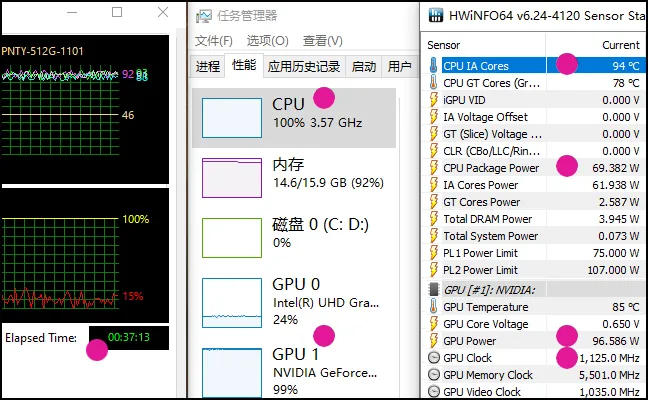Click the GPU Clock 1,125.0 MHz value
This screenshot has height=400, width=648.
coord(610,357)
